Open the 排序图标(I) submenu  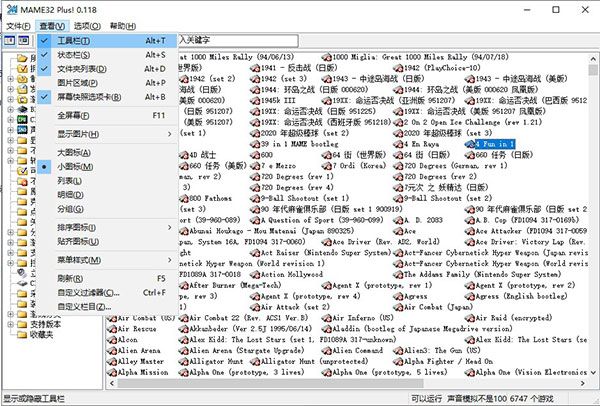click(x=108, y=227)
